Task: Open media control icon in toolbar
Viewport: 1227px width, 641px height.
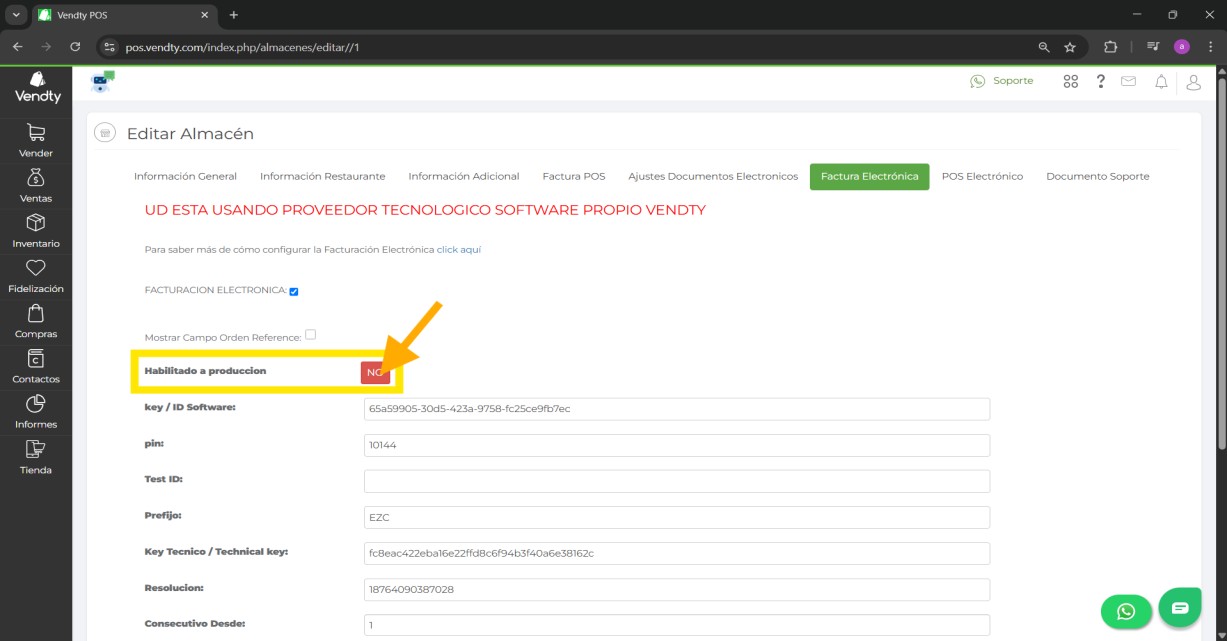Action: click(x=1153, y=47)
